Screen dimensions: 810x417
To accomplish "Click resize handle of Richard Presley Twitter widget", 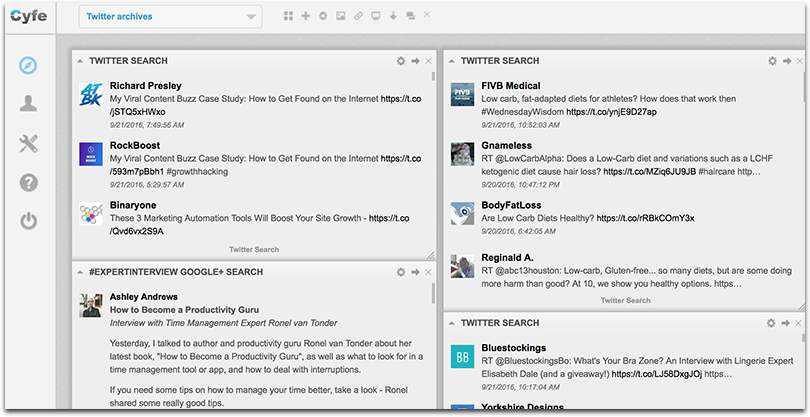I will (430, 255).
